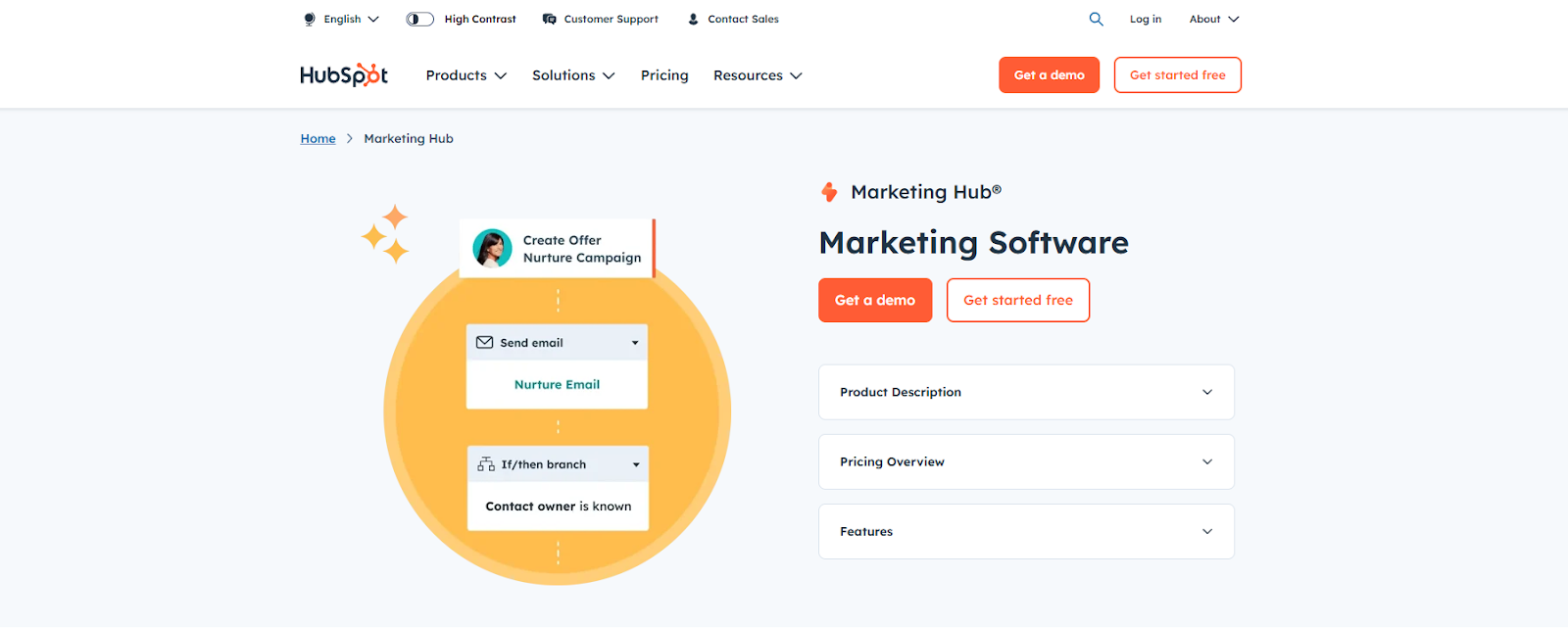Click the Send email envelope icon
The image size is (1568, 629).
[x=484, y=343]
